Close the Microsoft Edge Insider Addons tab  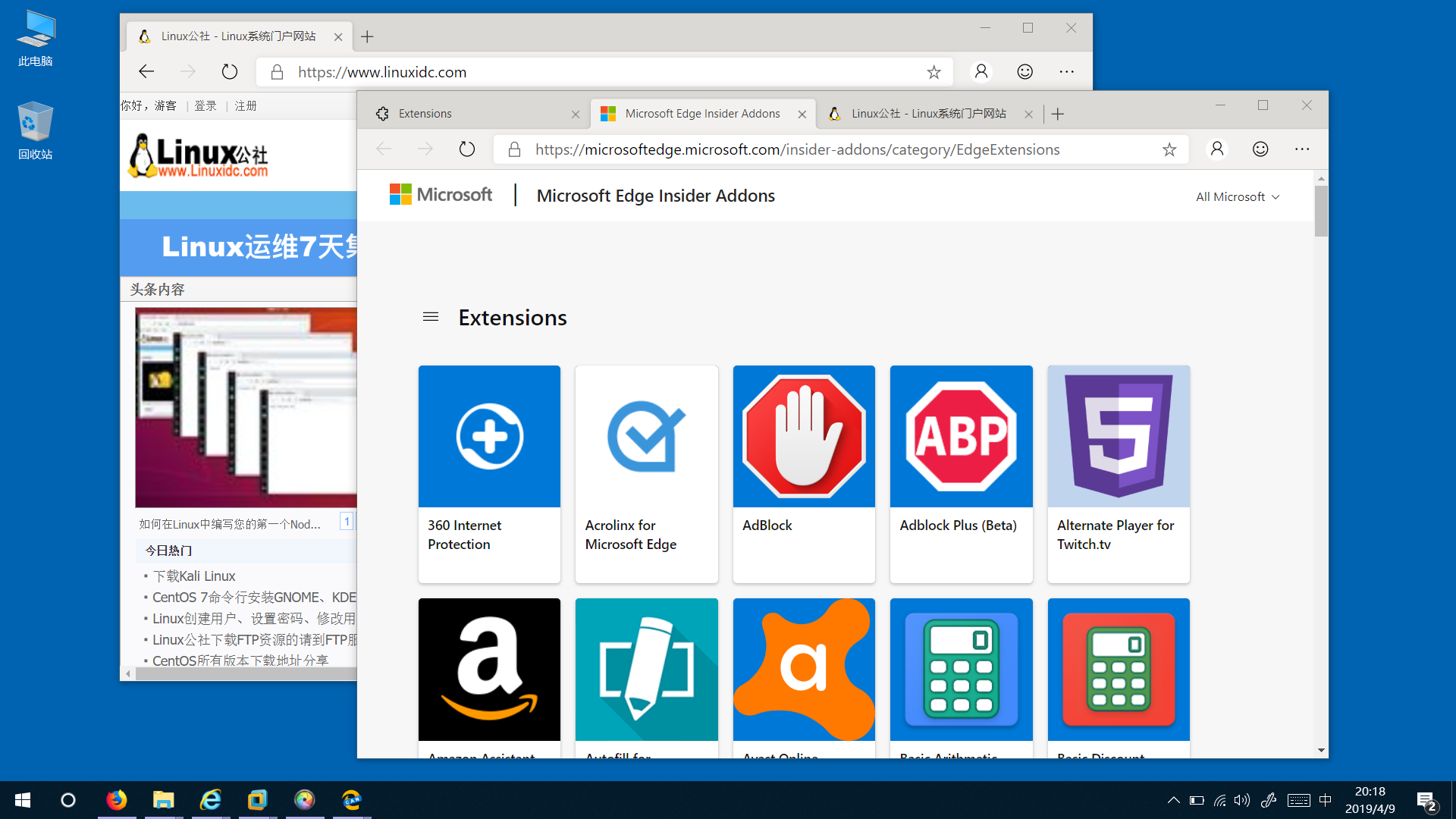point(802,115)
